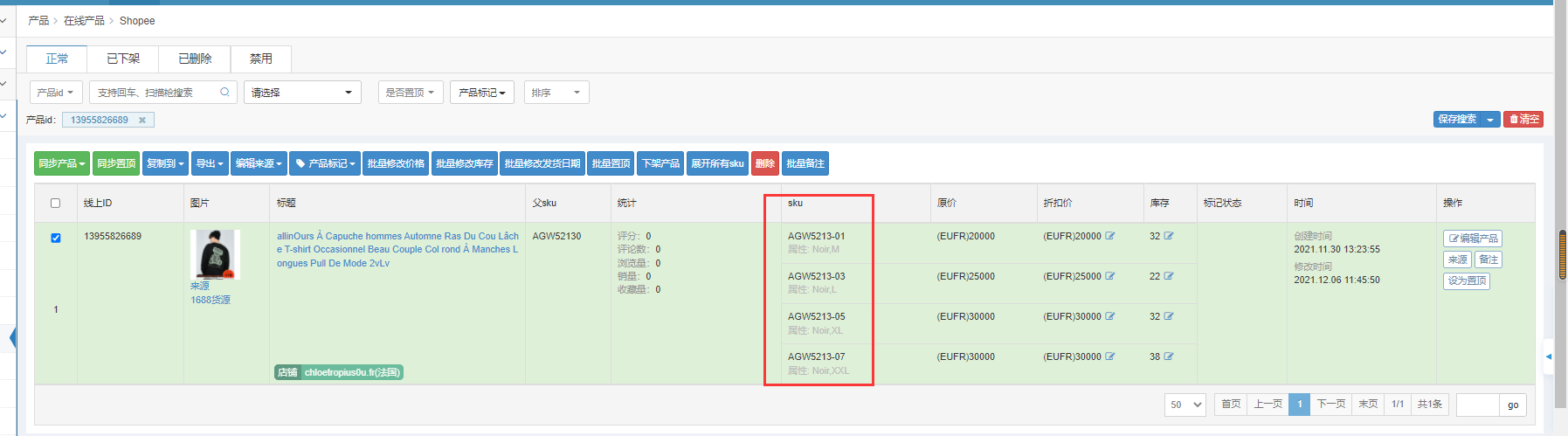This screenshot has width=1568, height=436.
Task: Edit stock quantity for SKU AGW5213-03
Action: (1169, 276)
